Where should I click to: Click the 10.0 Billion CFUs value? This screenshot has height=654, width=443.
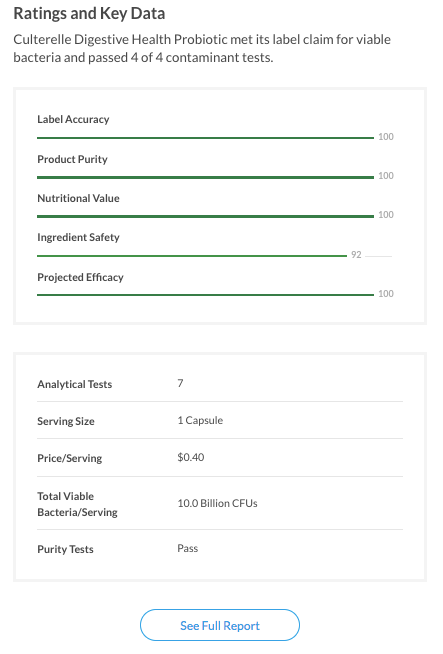click(x=217, y=503)
